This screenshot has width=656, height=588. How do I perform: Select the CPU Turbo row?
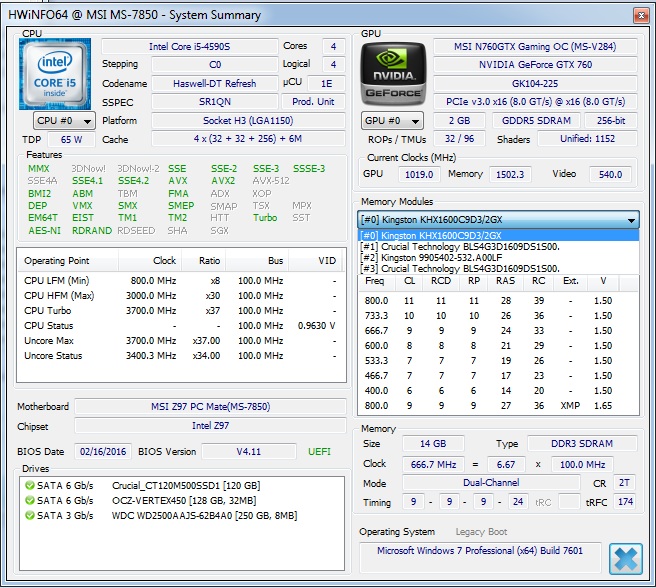coord(180,311)
